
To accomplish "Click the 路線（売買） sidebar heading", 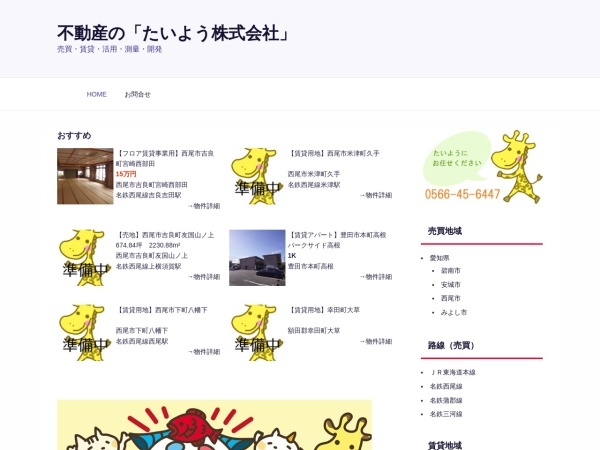I will [452, 346].
